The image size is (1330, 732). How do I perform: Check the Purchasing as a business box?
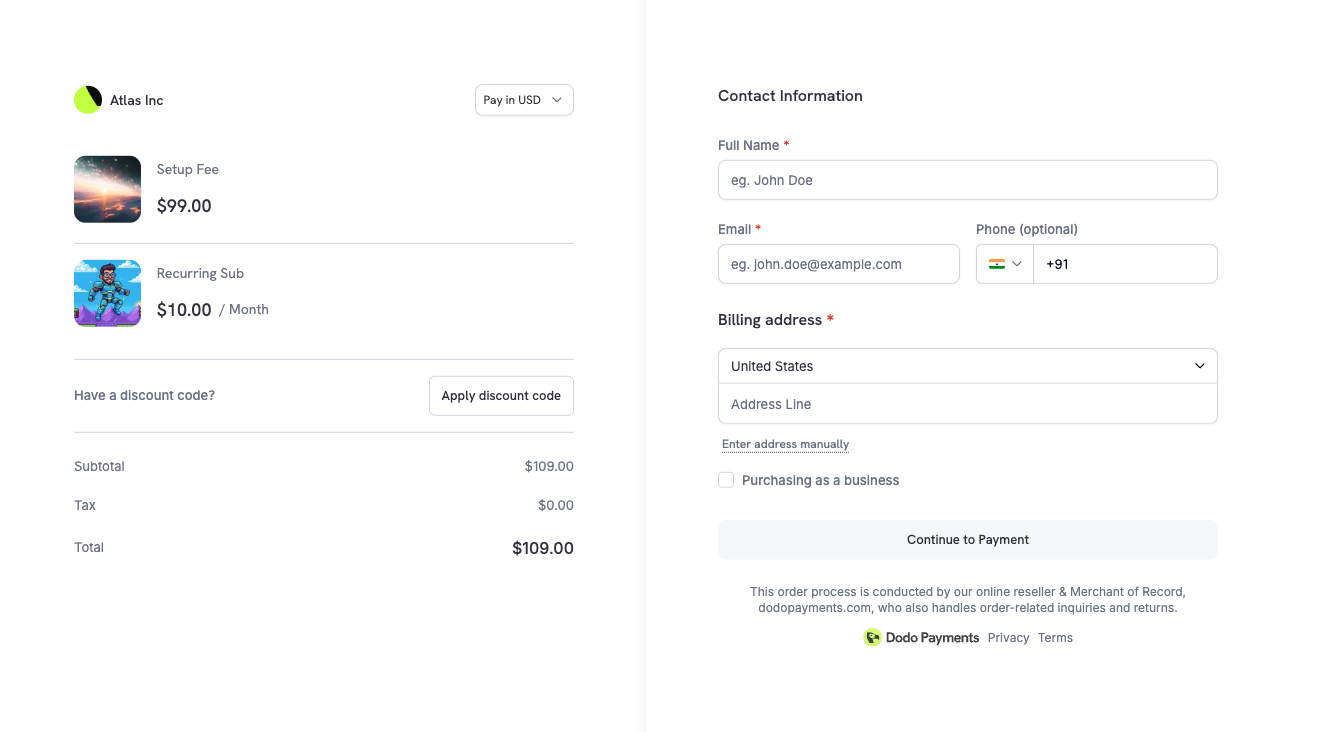726,480
